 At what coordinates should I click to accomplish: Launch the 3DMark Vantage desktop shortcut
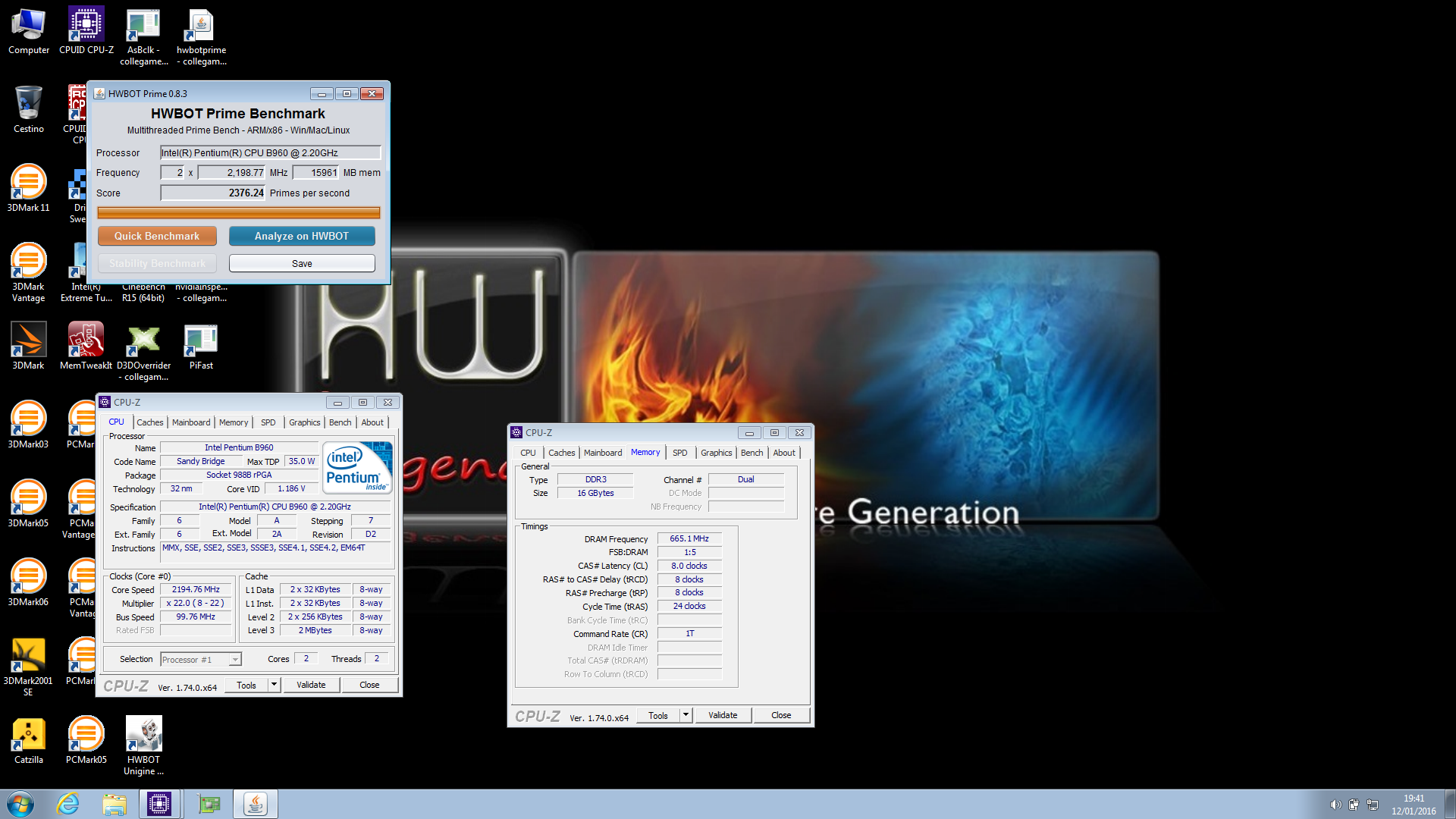coord(29,273)
